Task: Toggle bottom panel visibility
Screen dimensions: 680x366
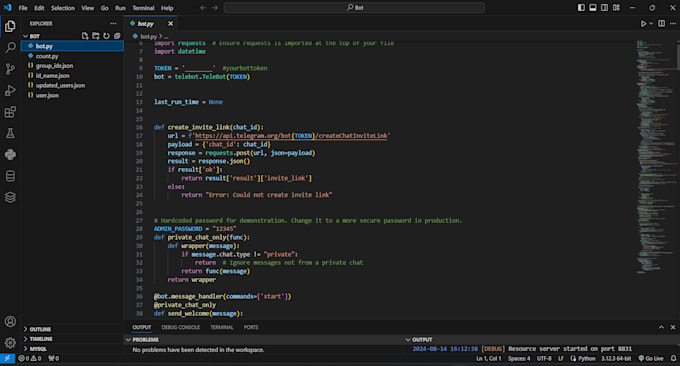Action: [x=593, y=8]
